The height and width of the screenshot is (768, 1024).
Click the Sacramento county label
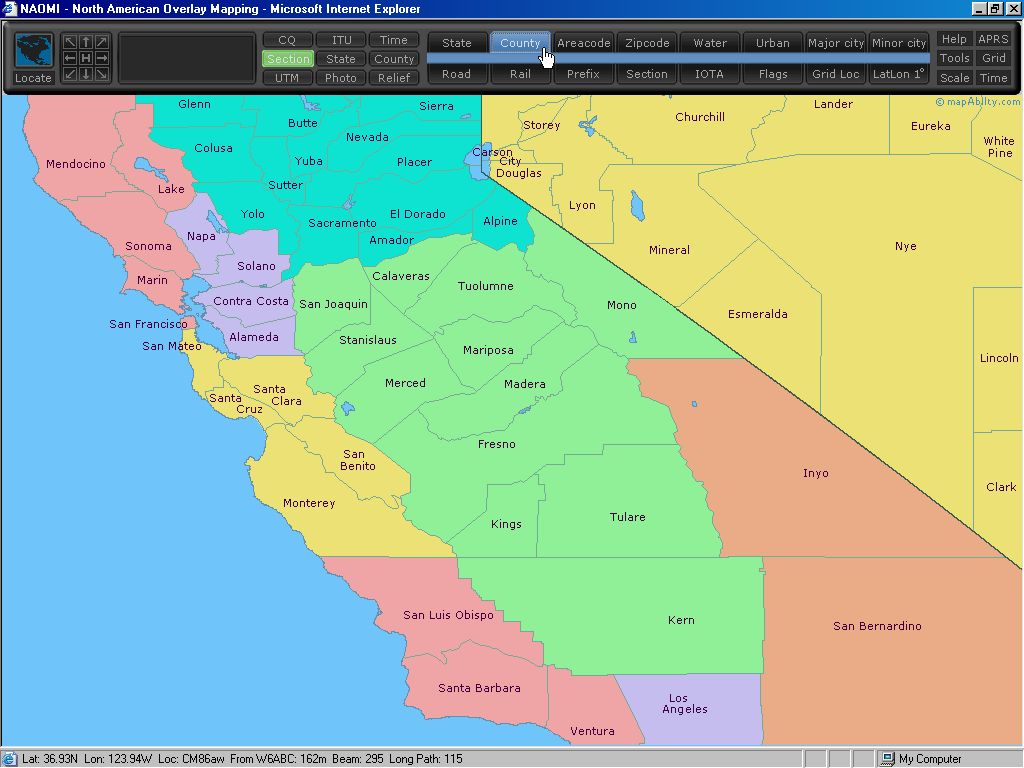click(342, 223)
